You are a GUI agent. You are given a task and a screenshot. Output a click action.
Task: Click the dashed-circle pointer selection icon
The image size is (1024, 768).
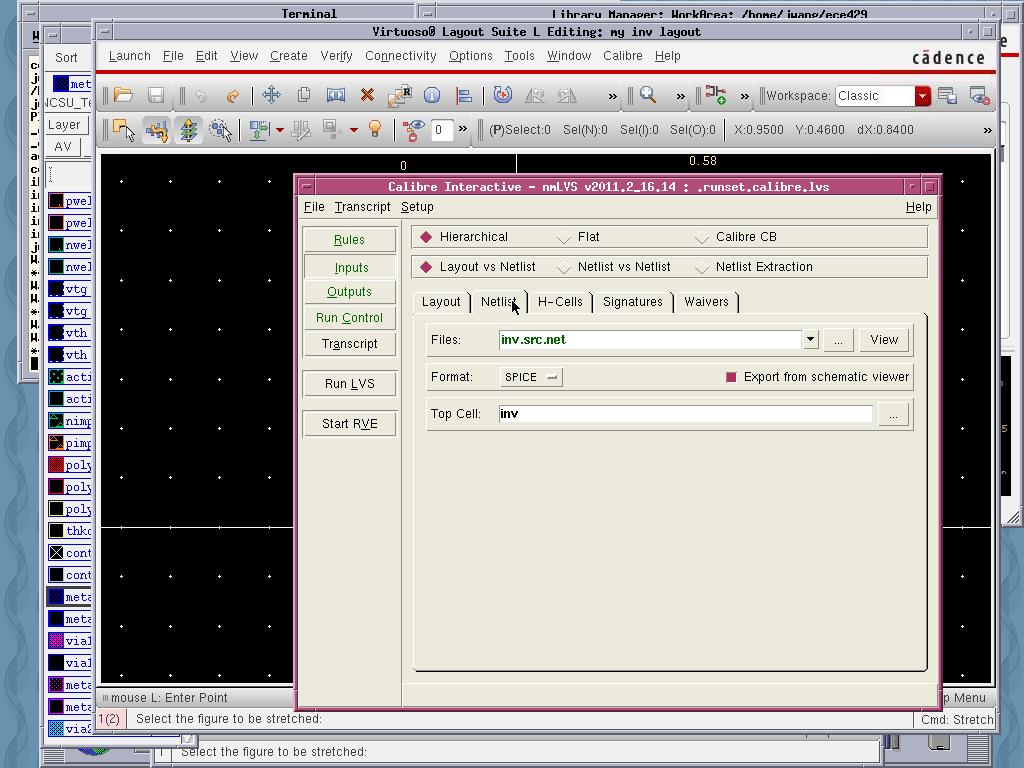(220, 130)
